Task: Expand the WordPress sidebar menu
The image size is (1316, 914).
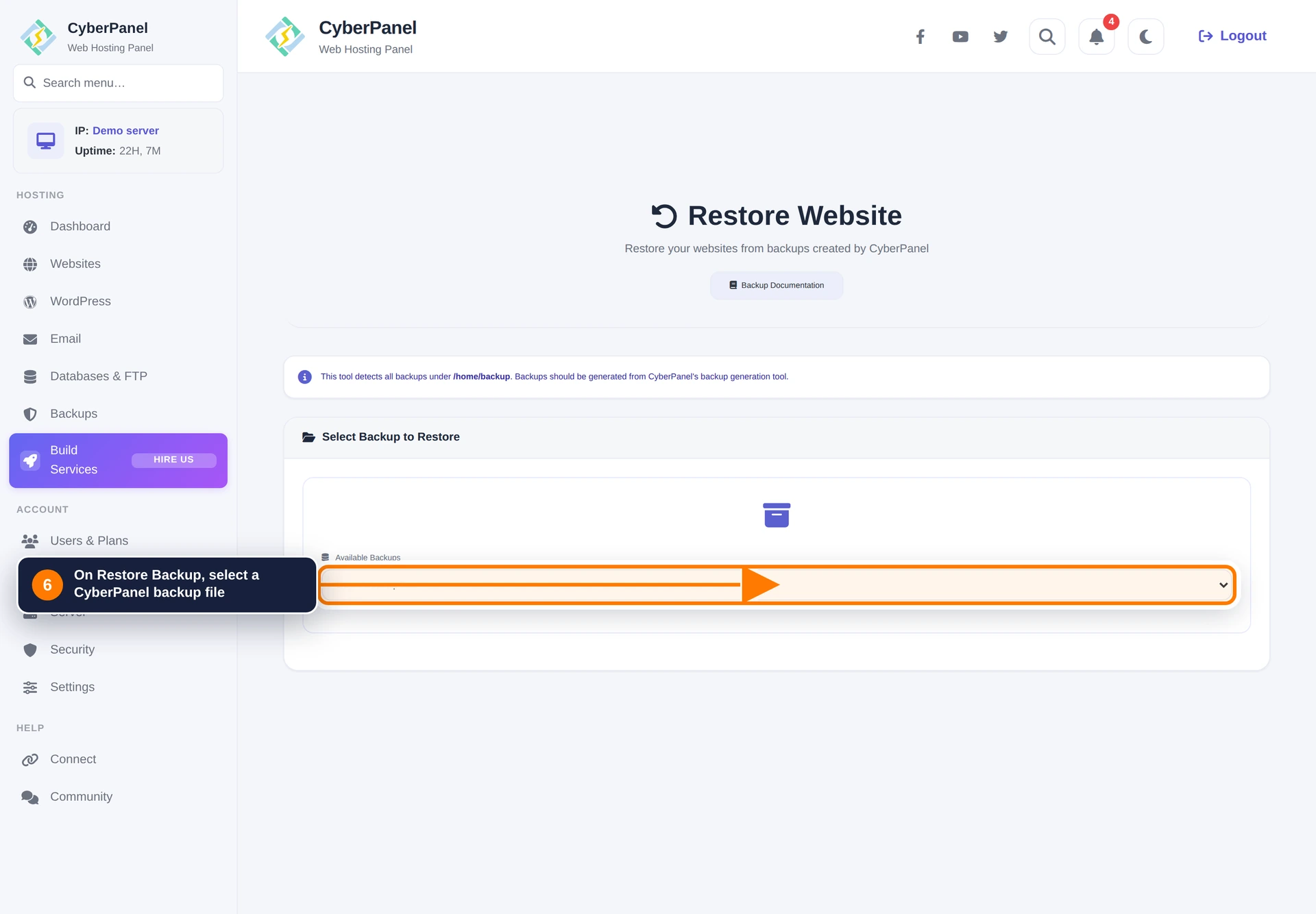Action: coord(80,301)
